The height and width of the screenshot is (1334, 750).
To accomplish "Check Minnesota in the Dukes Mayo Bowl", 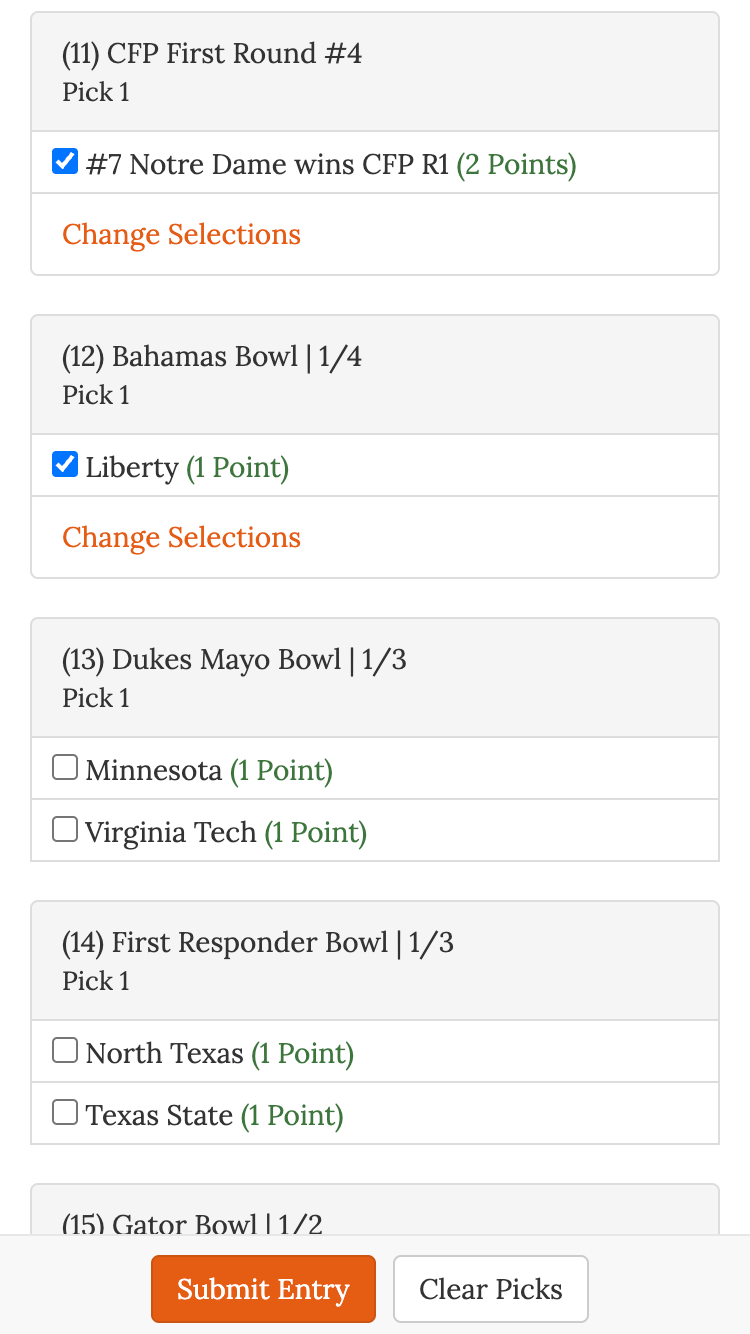I will click(64, 766).
